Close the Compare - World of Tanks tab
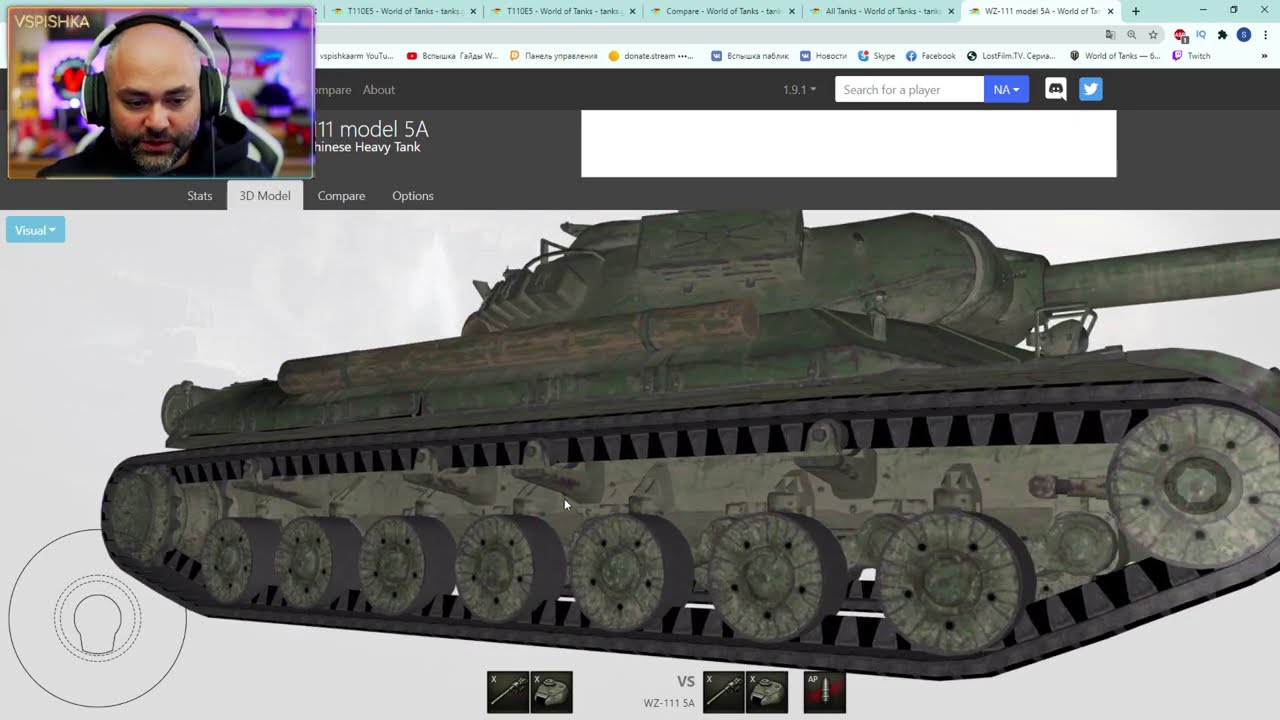Viewport: 1280px width, 720px height. pyautogui.click(x=792, y=11)
